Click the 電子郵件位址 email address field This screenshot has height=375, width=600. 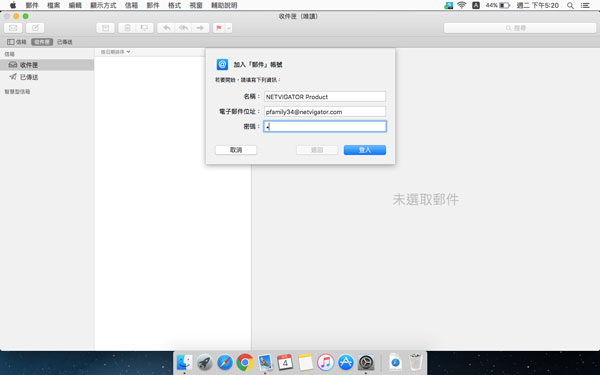(324, 112)
